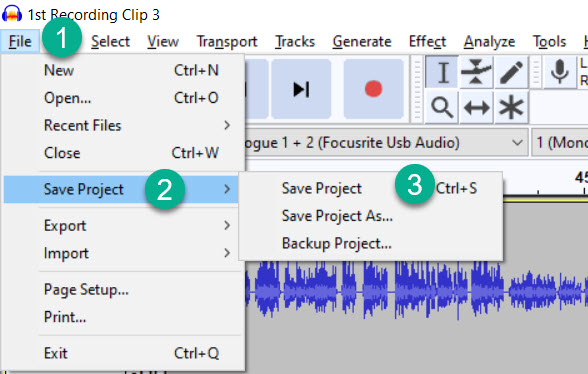This screenshot has width=588, height=374.
Task: Click the Skip to End button
Action: [301, 89]
